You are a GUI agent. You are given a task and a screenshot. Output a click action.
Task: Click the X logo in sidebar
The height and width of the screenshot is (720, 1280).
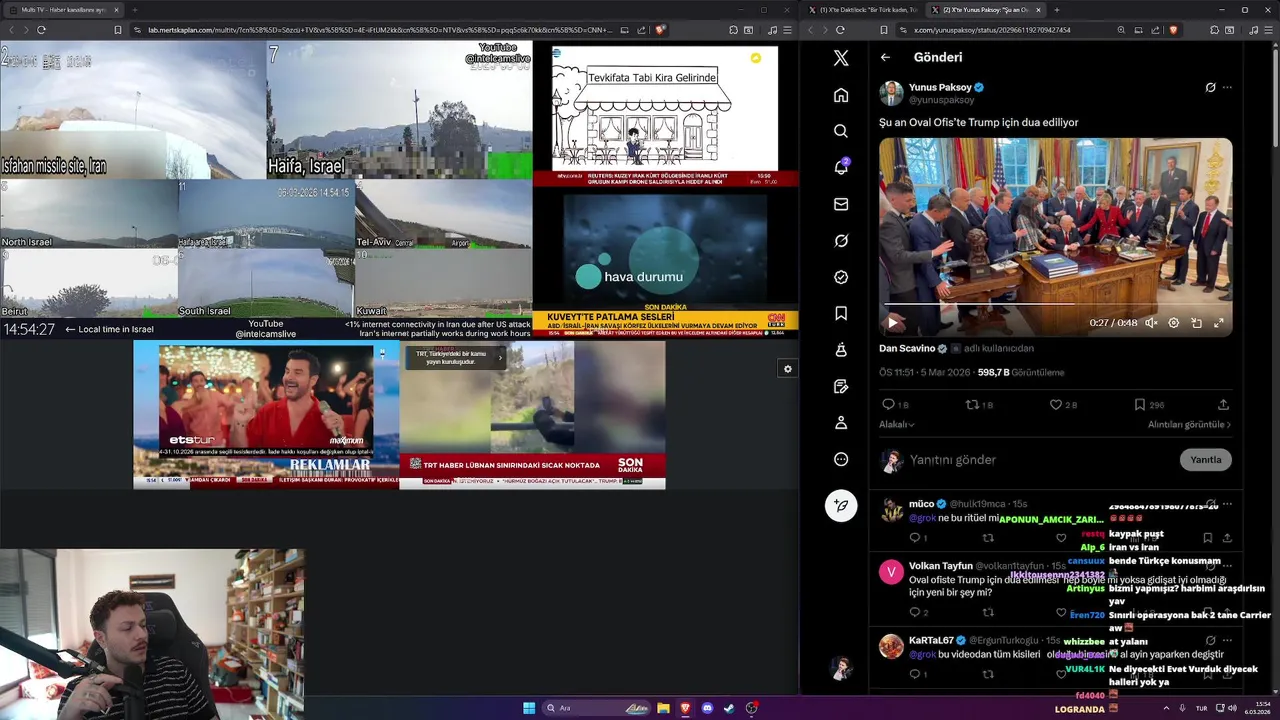coord(841,58)
